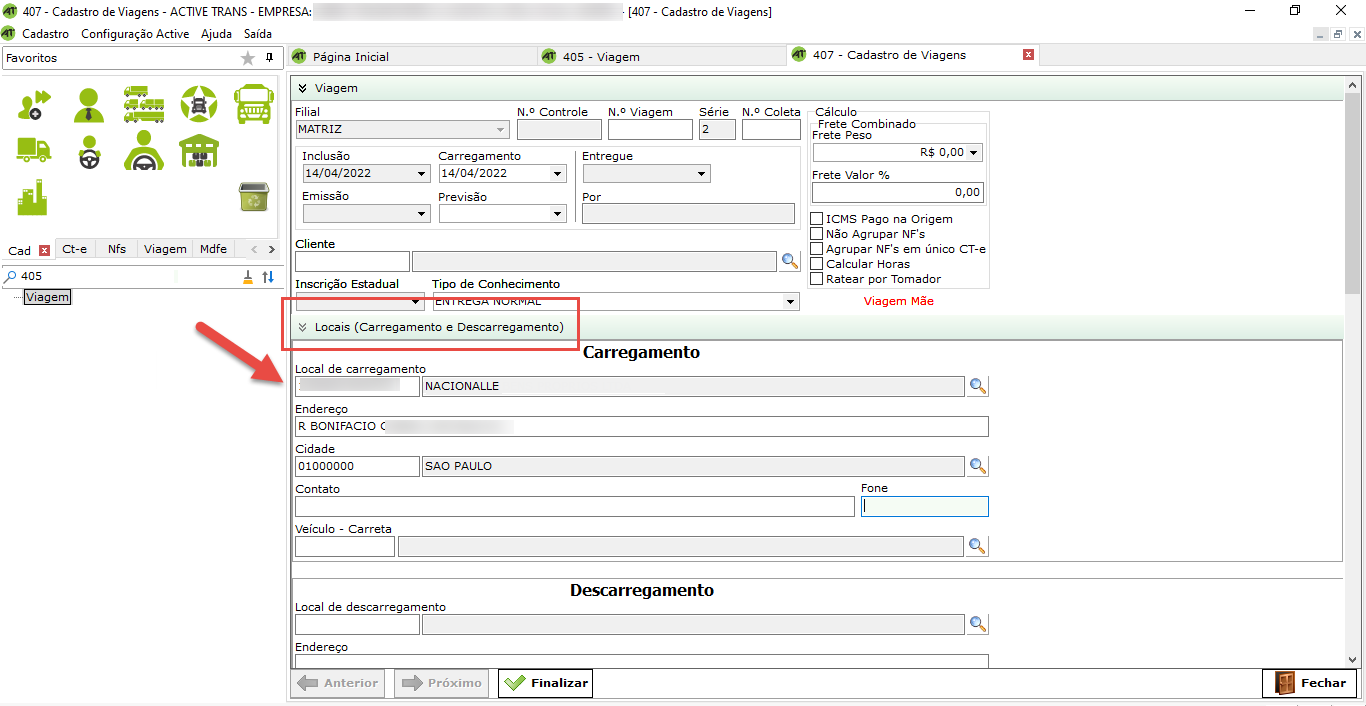Screen dimensions: 1366x706
Task: Click the broom icon to clear search
Action: coord(248,277)
